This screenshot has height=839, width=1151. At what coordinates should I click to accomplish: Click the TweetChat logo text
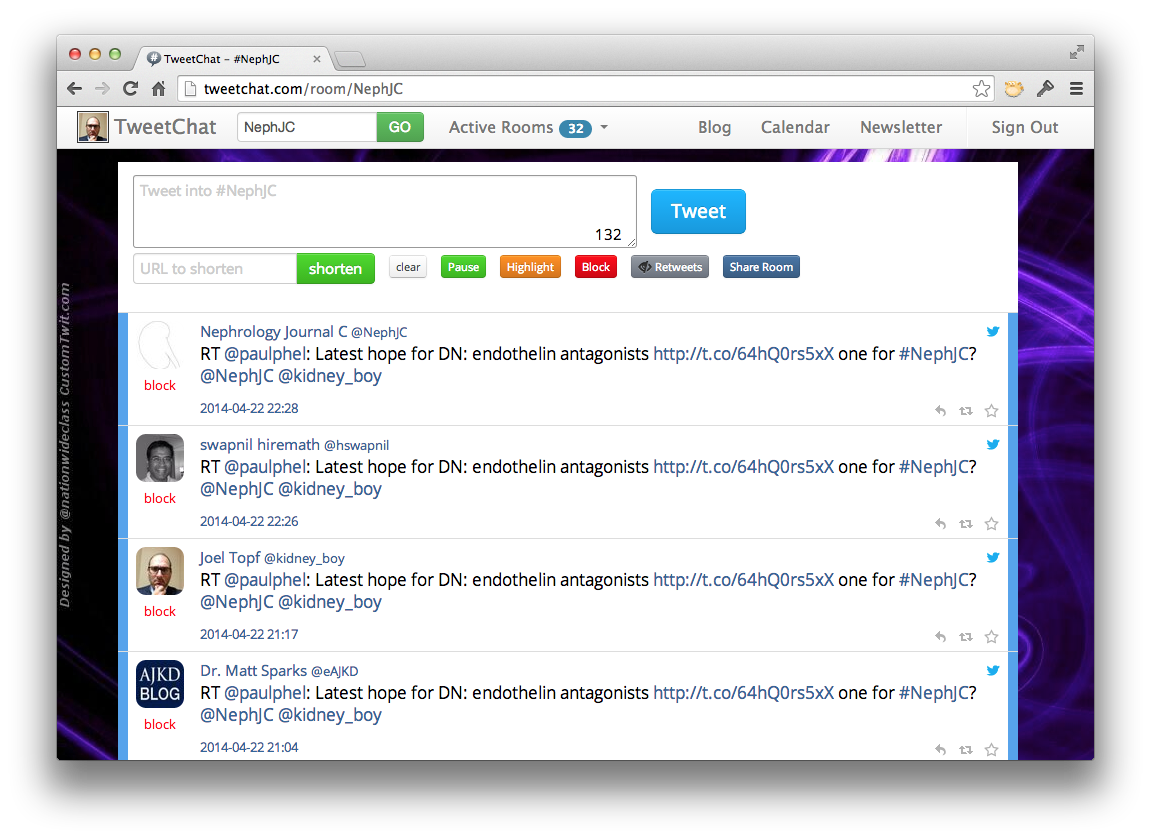click(165, 127)
